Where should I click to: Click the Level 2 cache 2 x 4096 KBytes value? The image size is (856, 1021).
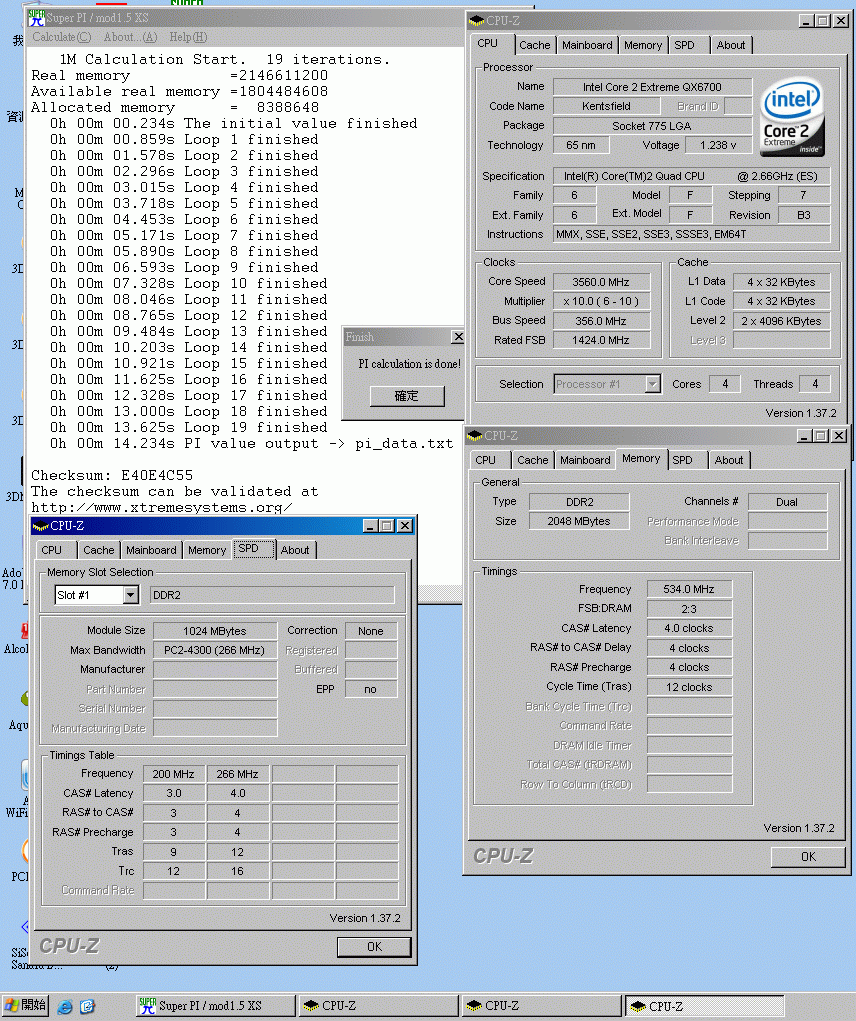(x=781, y=321)
